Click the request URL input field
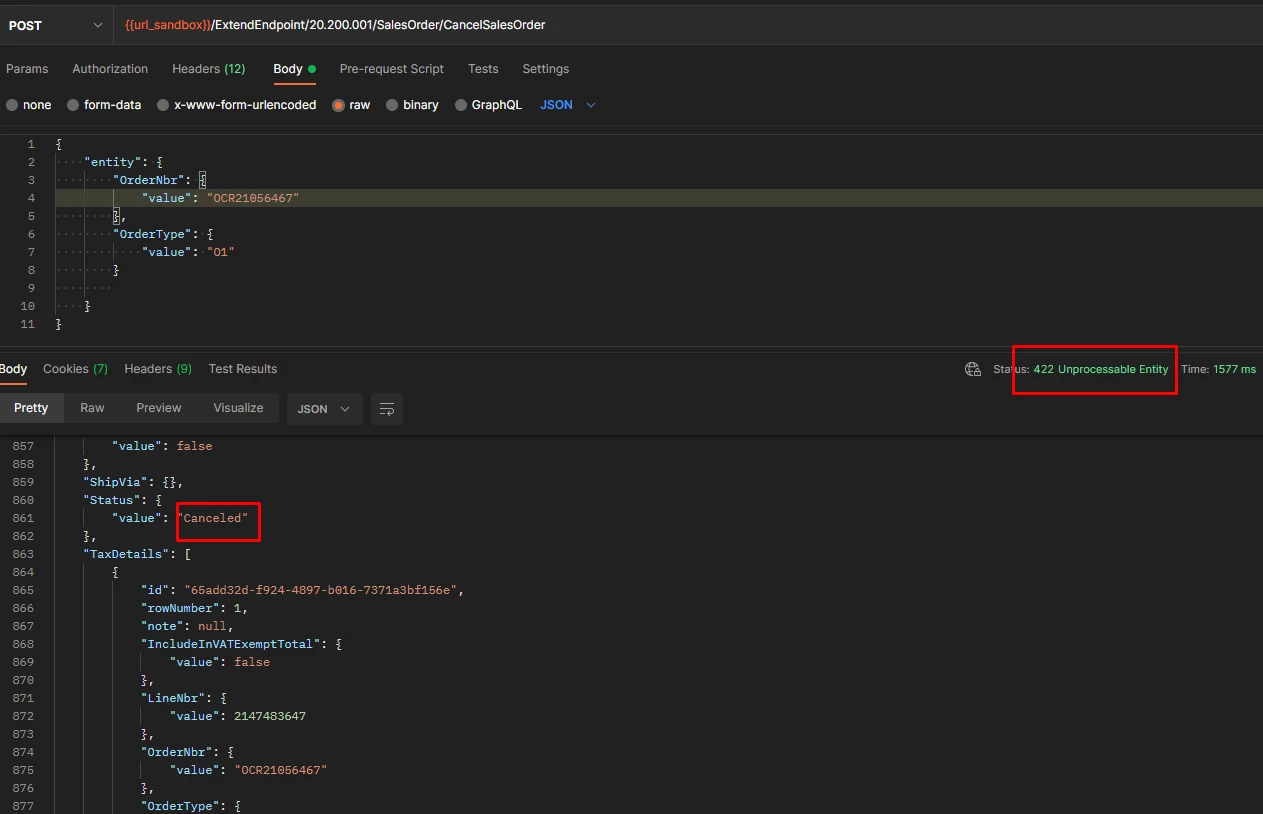 tap(688, 25)
